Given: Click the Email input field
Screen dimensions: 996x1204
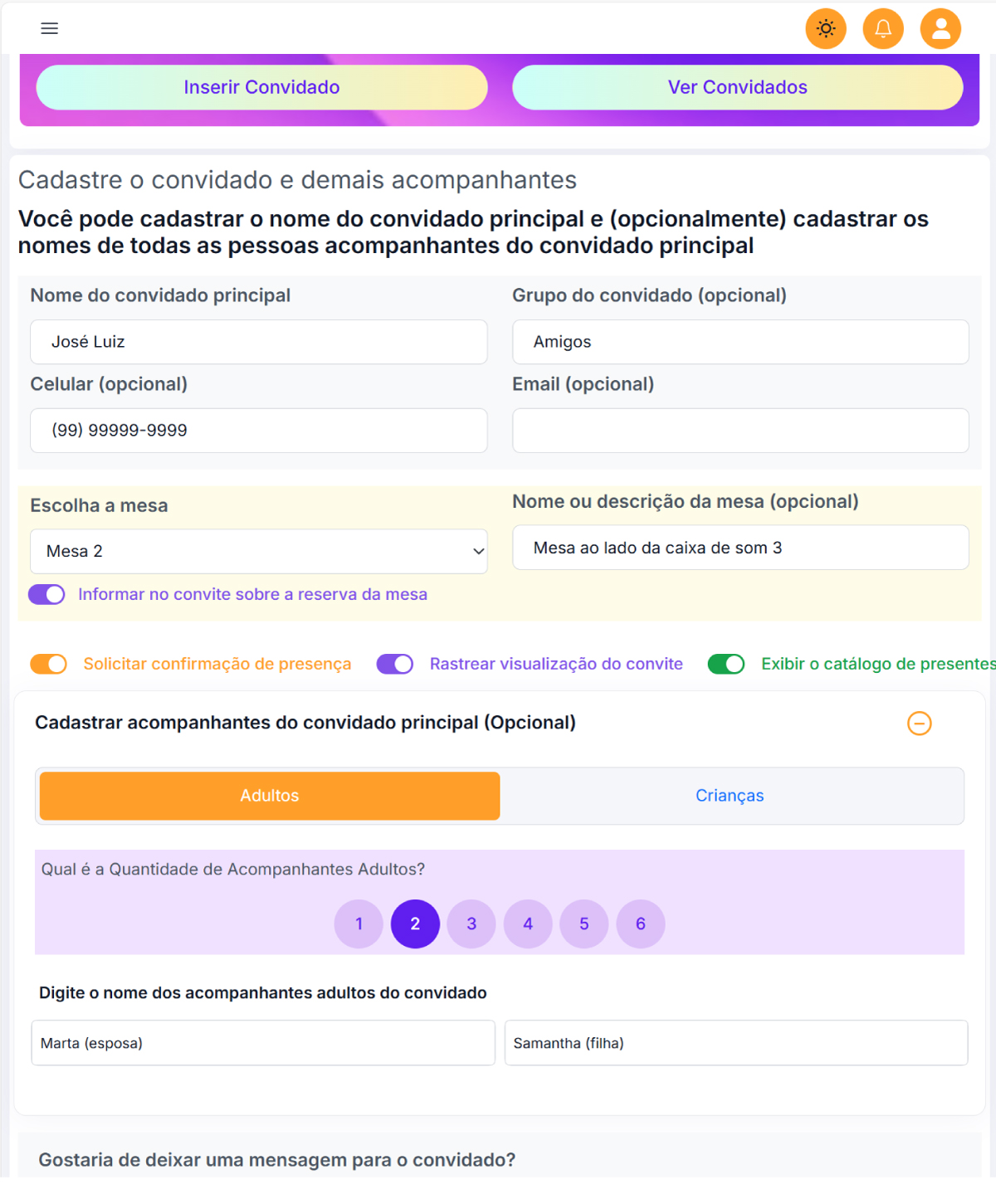Looking at the screenshot, I should (740, 431).
